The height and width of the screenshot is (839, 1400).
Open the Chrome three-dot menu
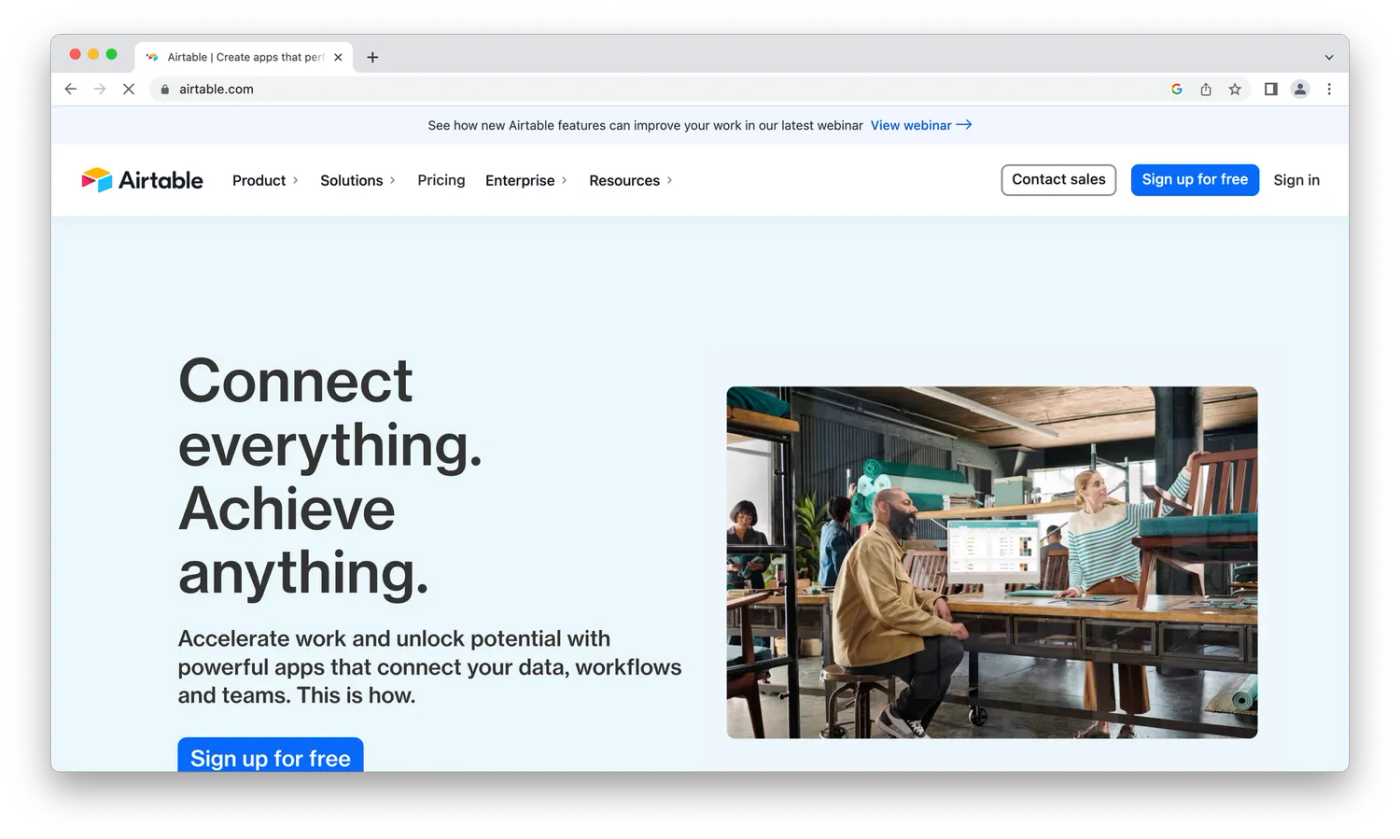click(1330, 89)
